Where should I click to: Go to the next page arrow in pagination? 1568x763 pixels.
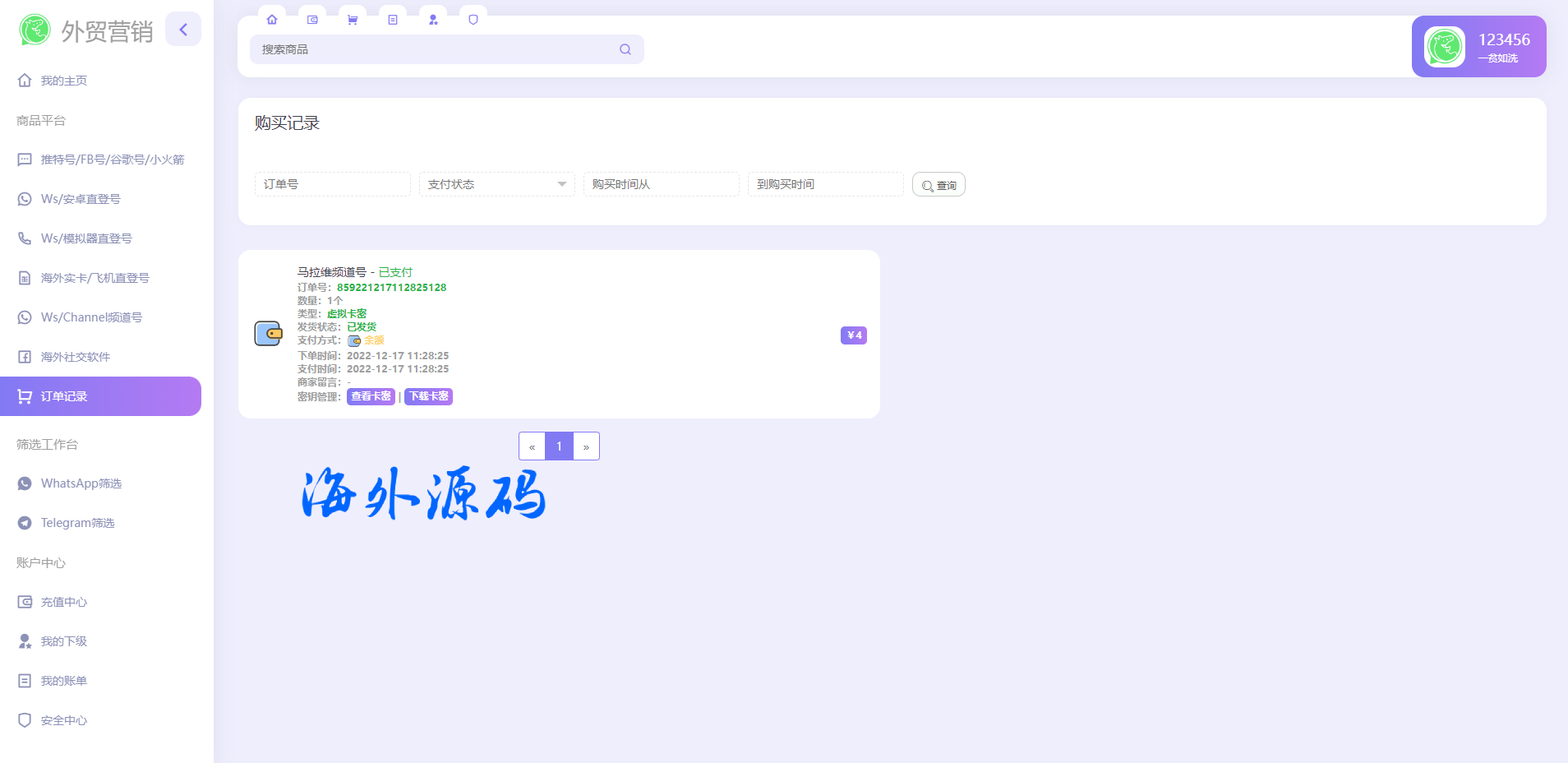(x=586, y=446)
